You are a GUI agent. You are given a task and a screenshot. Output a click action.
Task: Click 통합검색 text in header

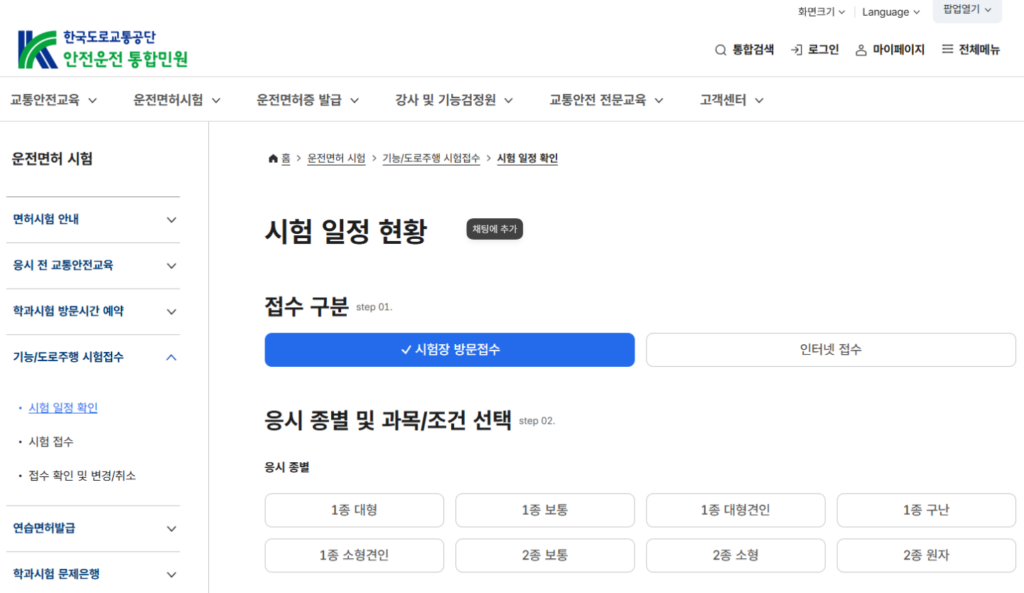pyautogui.click(x=753, y=50)
